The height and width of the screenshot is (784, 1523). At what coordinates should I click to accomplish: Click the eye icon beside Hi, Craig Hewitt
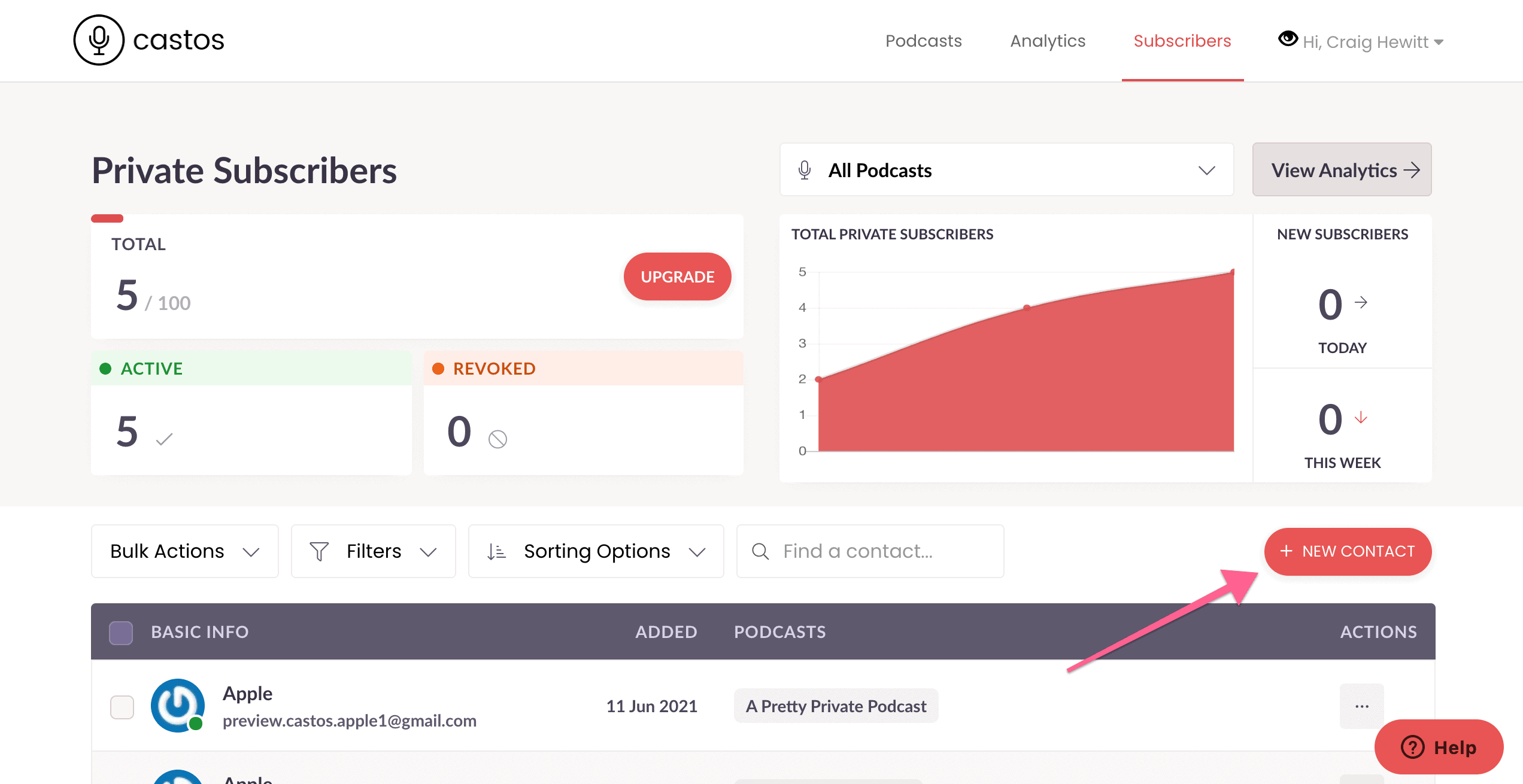(1287, 39)
